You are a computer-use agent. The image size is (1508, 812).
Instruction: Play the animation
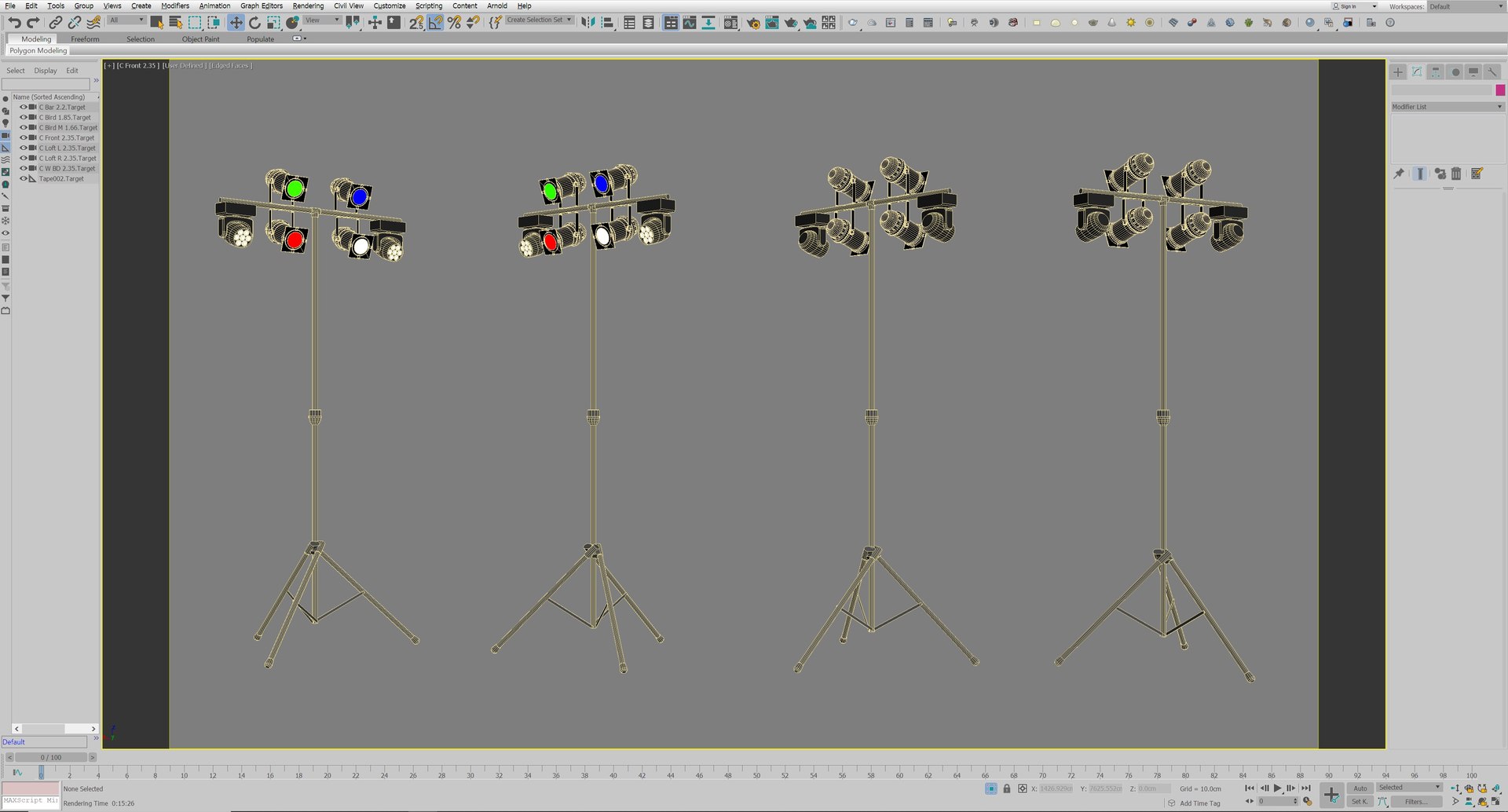[x=1277, y=788]
